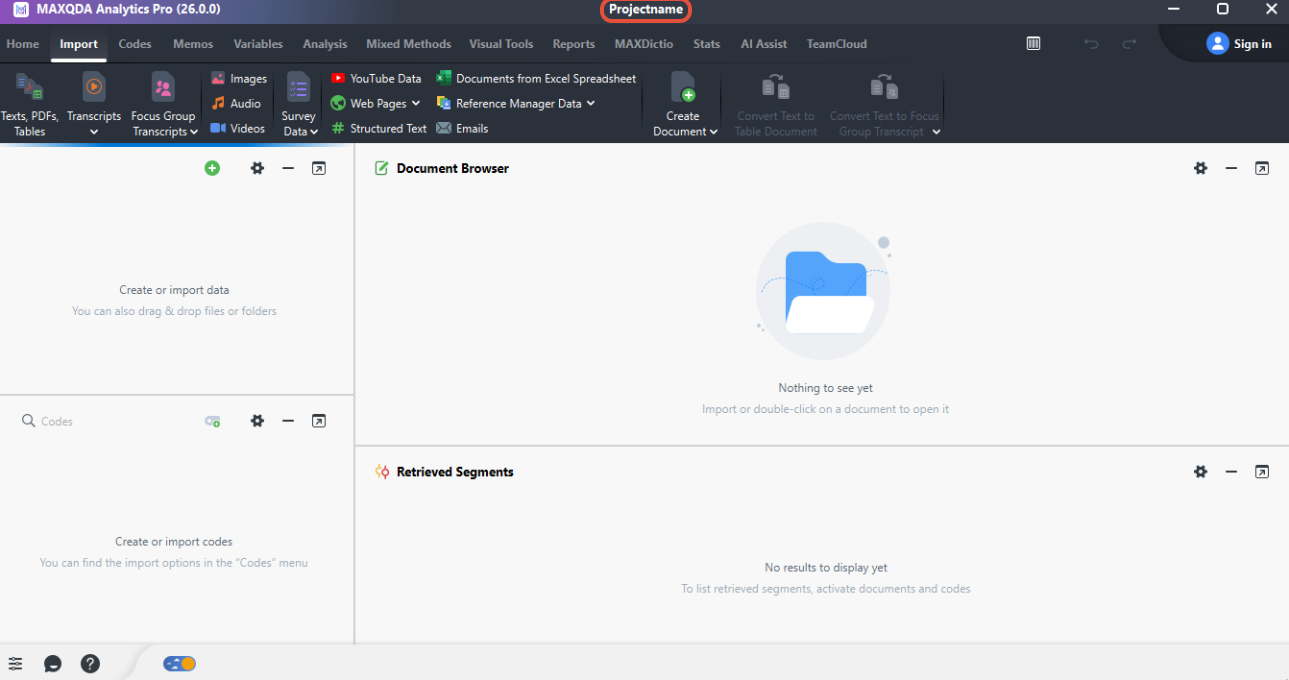
Task: Open preferences sliders icon in status bar
Action: click(x=15, y=664)
